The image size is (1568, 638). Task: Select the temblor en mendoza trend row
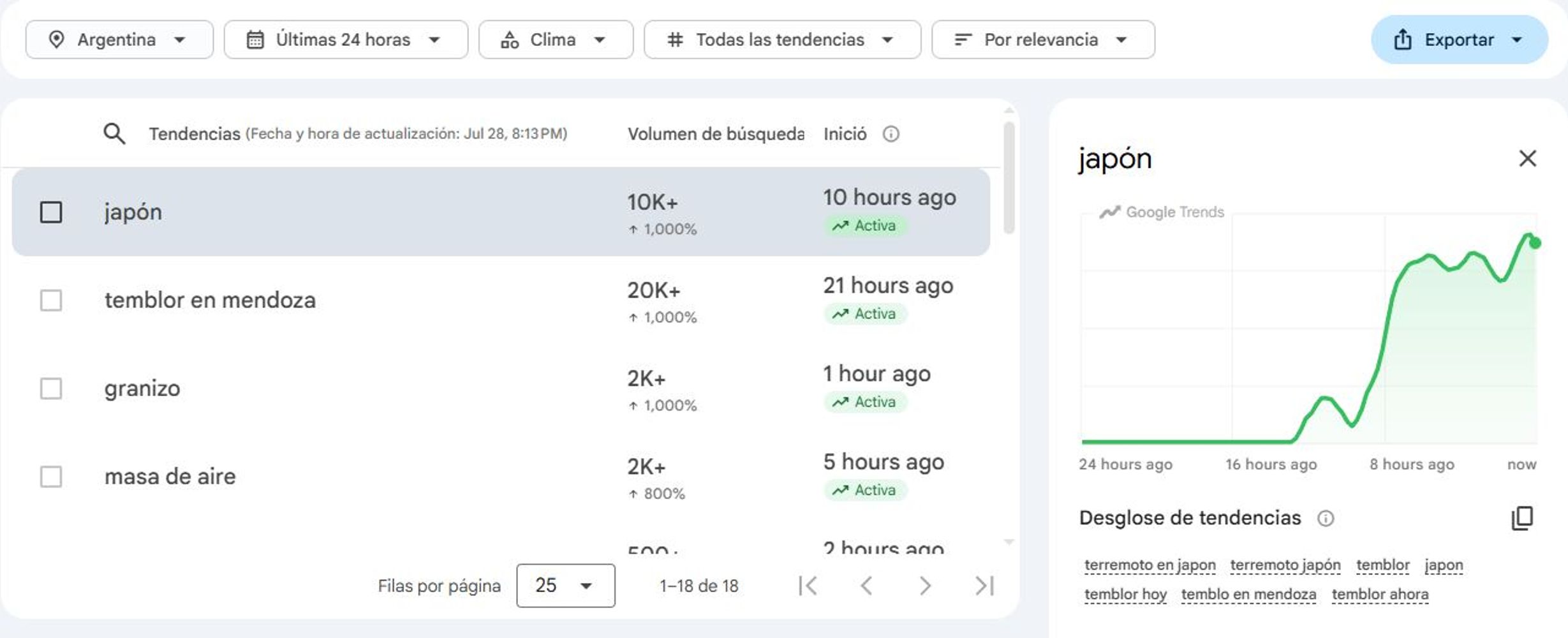click(x=501, y=300)
